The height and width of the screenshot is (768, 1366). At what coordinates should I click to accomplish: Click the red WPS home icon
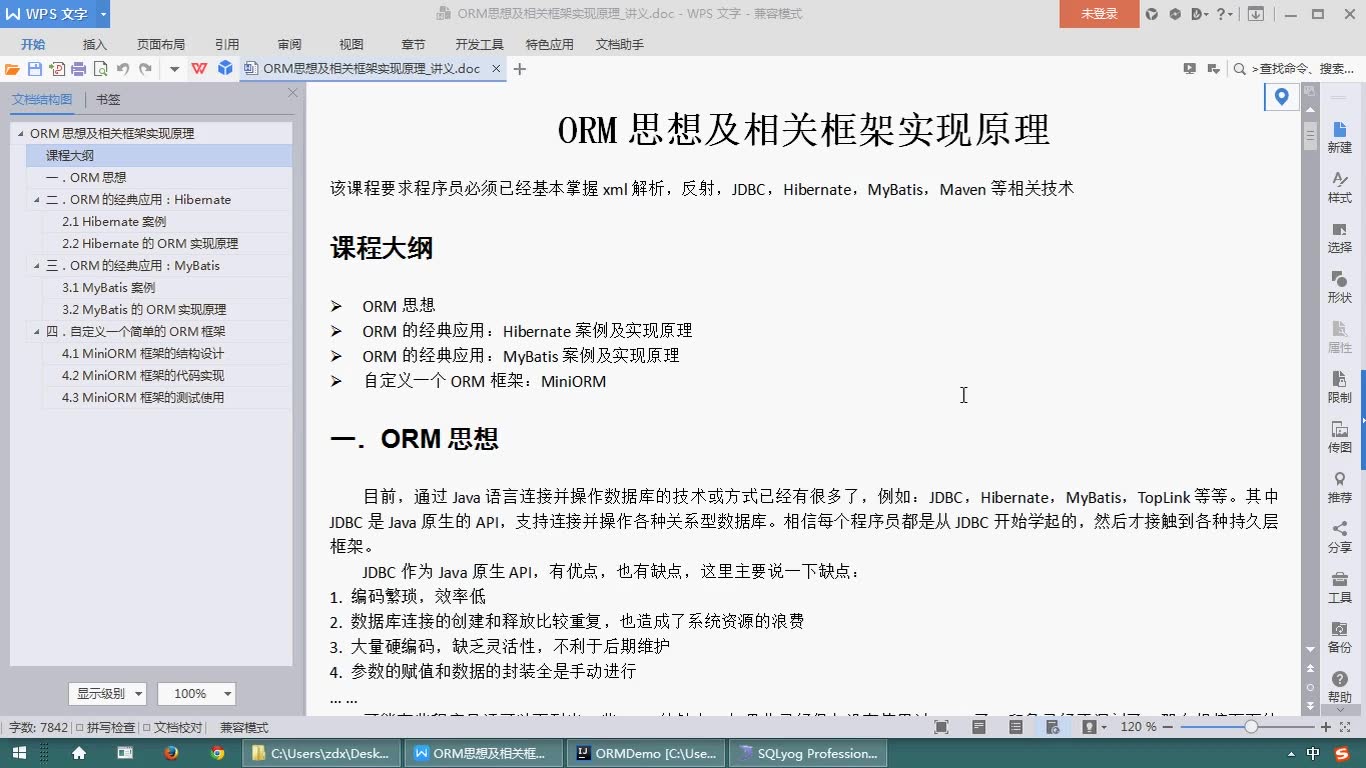(x=199, y=69)
